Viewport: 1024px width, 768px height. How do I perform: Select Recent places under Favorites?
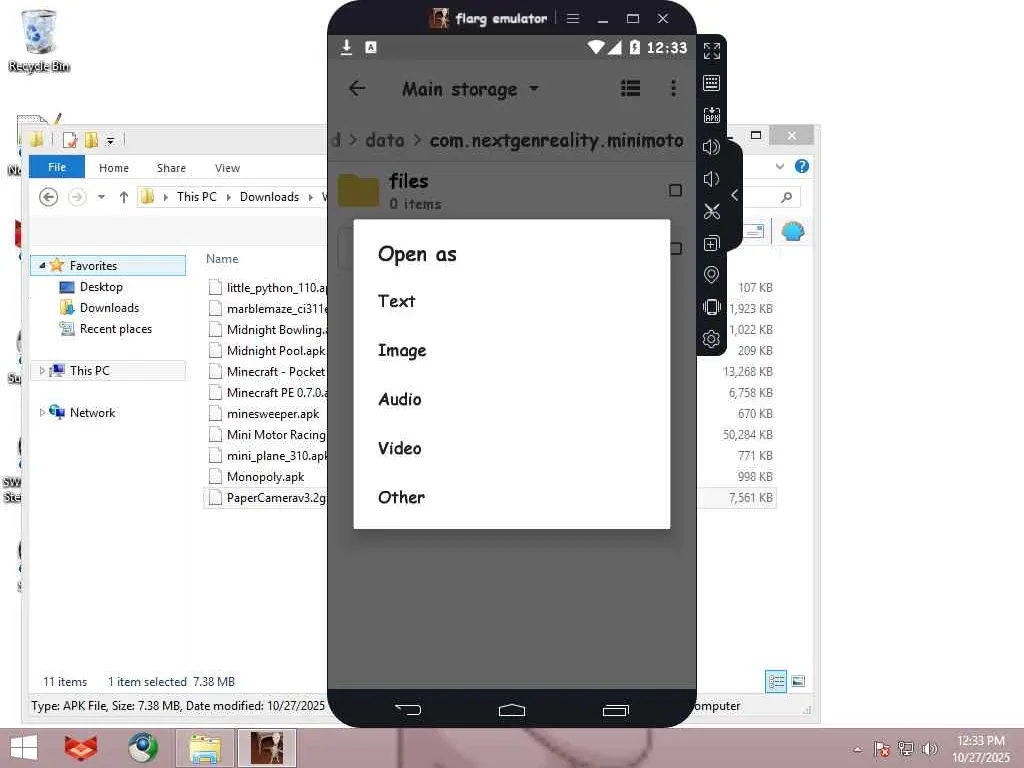coord(116,328)
